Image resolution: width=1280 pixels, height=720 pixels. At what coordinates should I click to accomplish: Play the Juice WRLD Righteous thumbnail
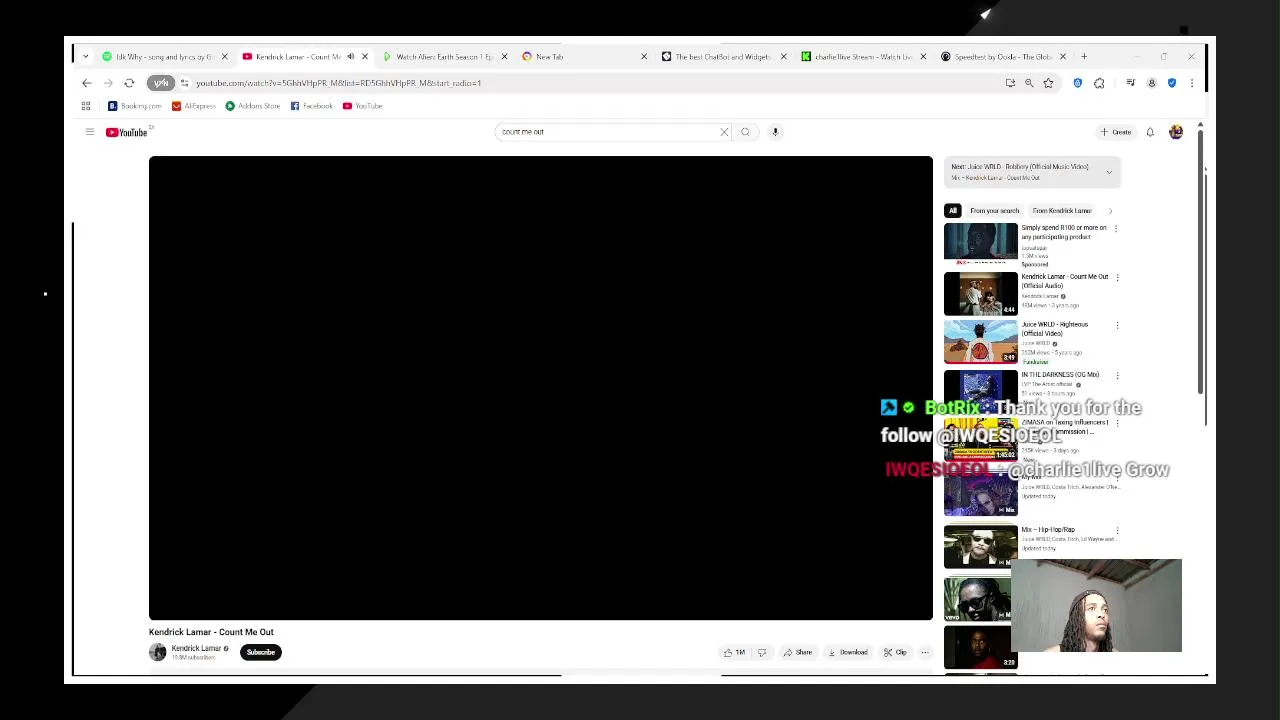click(x=981, y=341)
